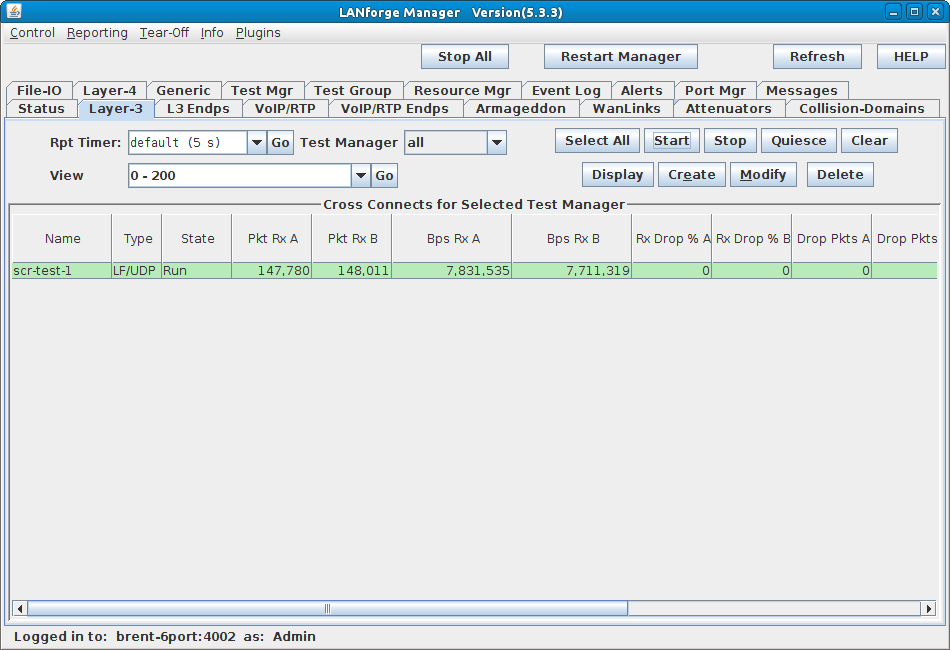Sort by Pkt Rx A column
Viewport: 950px width, 650px height.
(272, 239)
